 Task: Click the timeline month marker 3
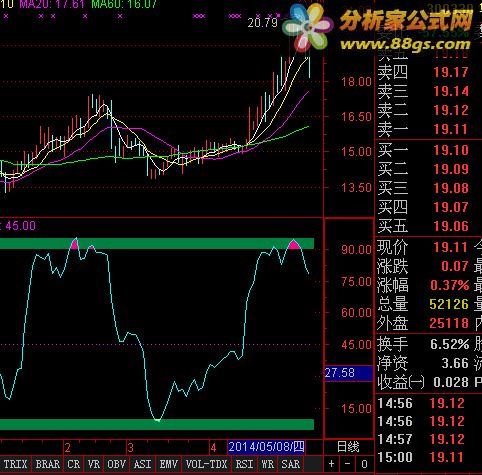point(130,448)
